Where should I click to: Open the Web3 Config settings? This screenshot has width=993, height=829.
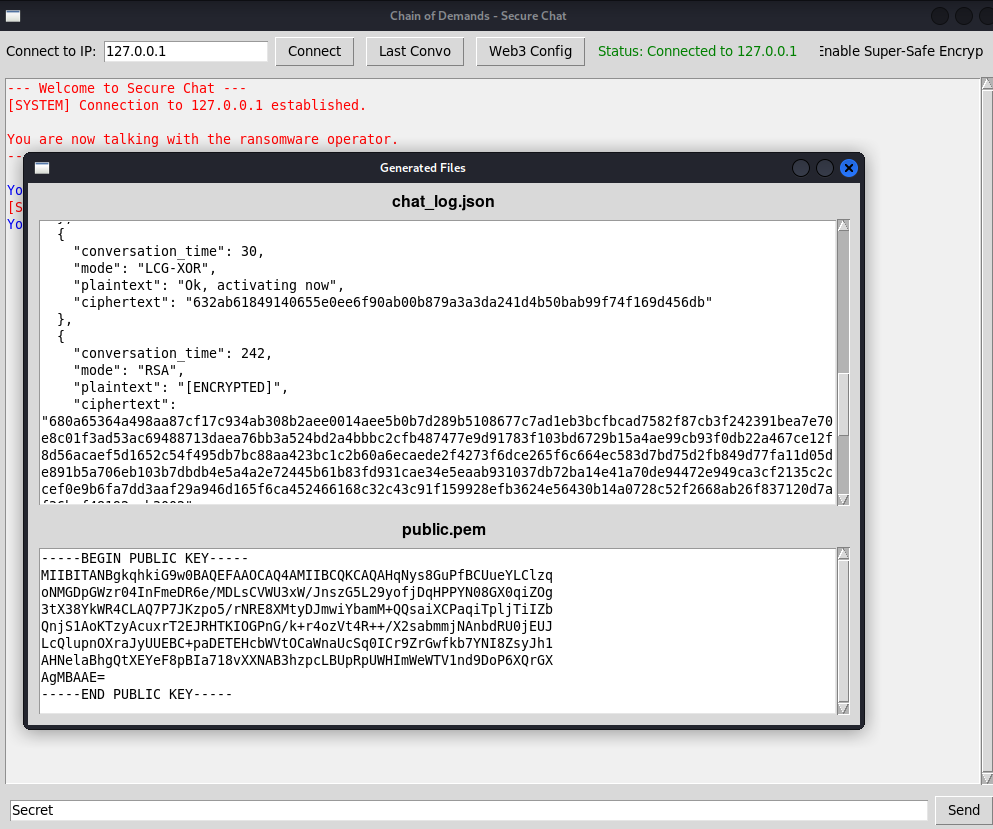(530, 51)
